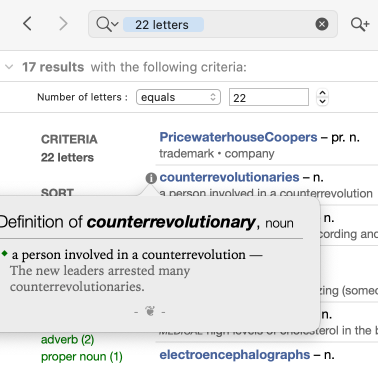Open the magnifier search options menu

(x=107, y=24)
